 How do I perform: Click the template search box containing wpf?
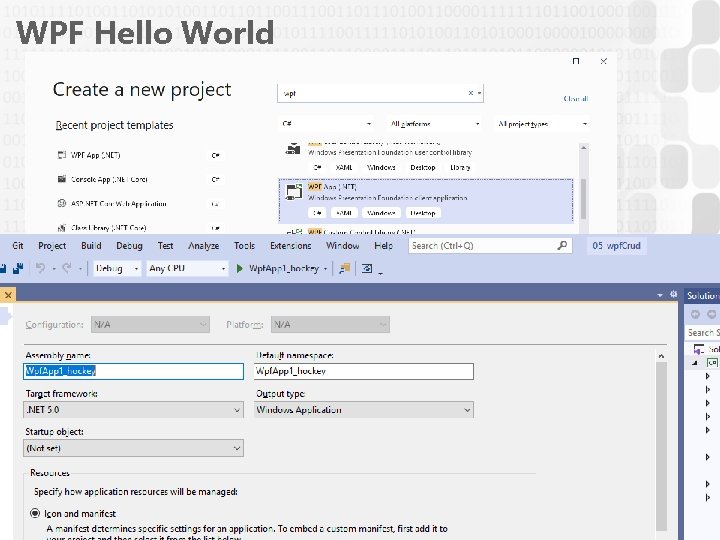[380, 93]
